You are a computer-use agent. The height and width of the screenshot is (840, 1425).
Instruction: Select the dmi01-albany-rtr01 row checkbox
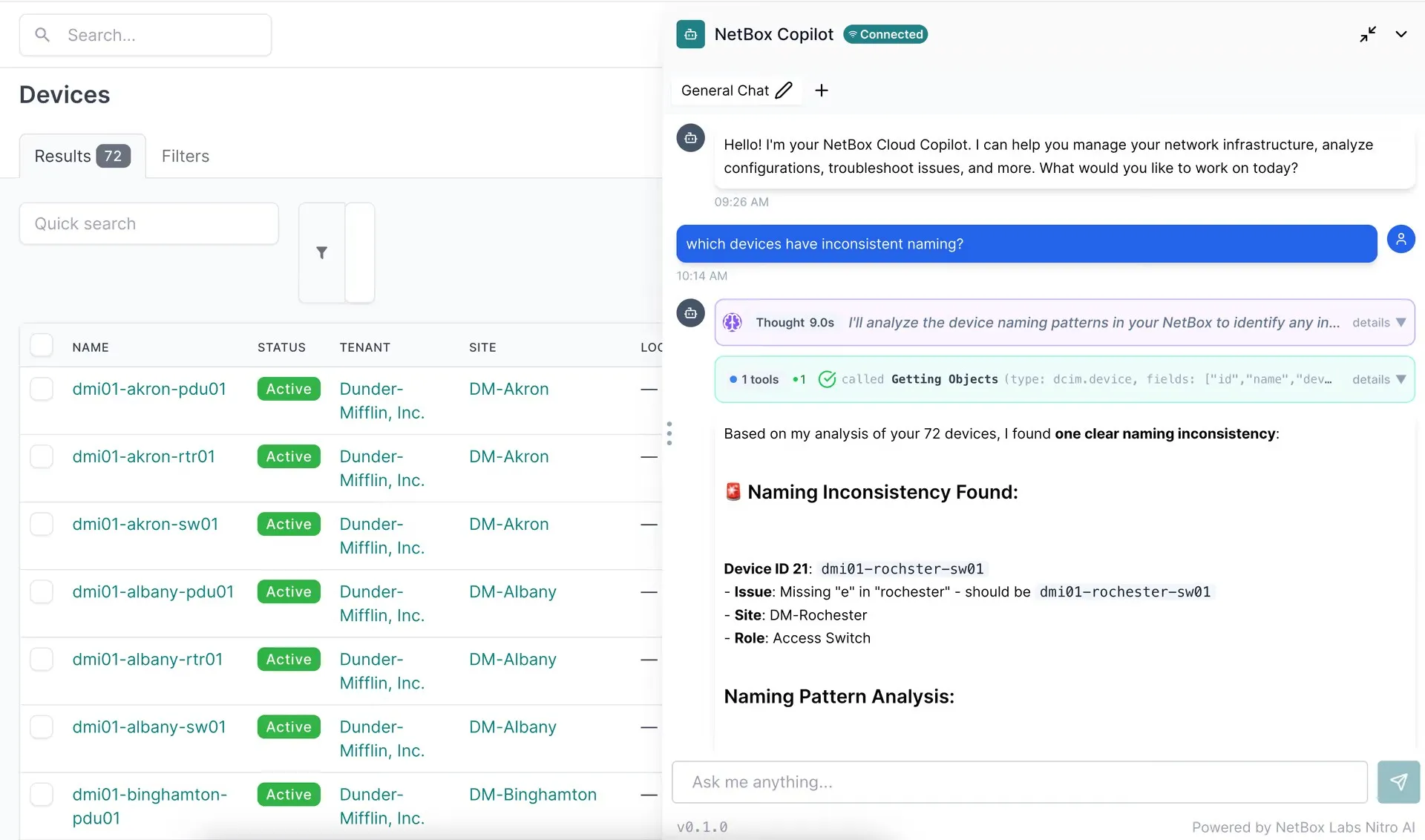[x=42, y=659]
